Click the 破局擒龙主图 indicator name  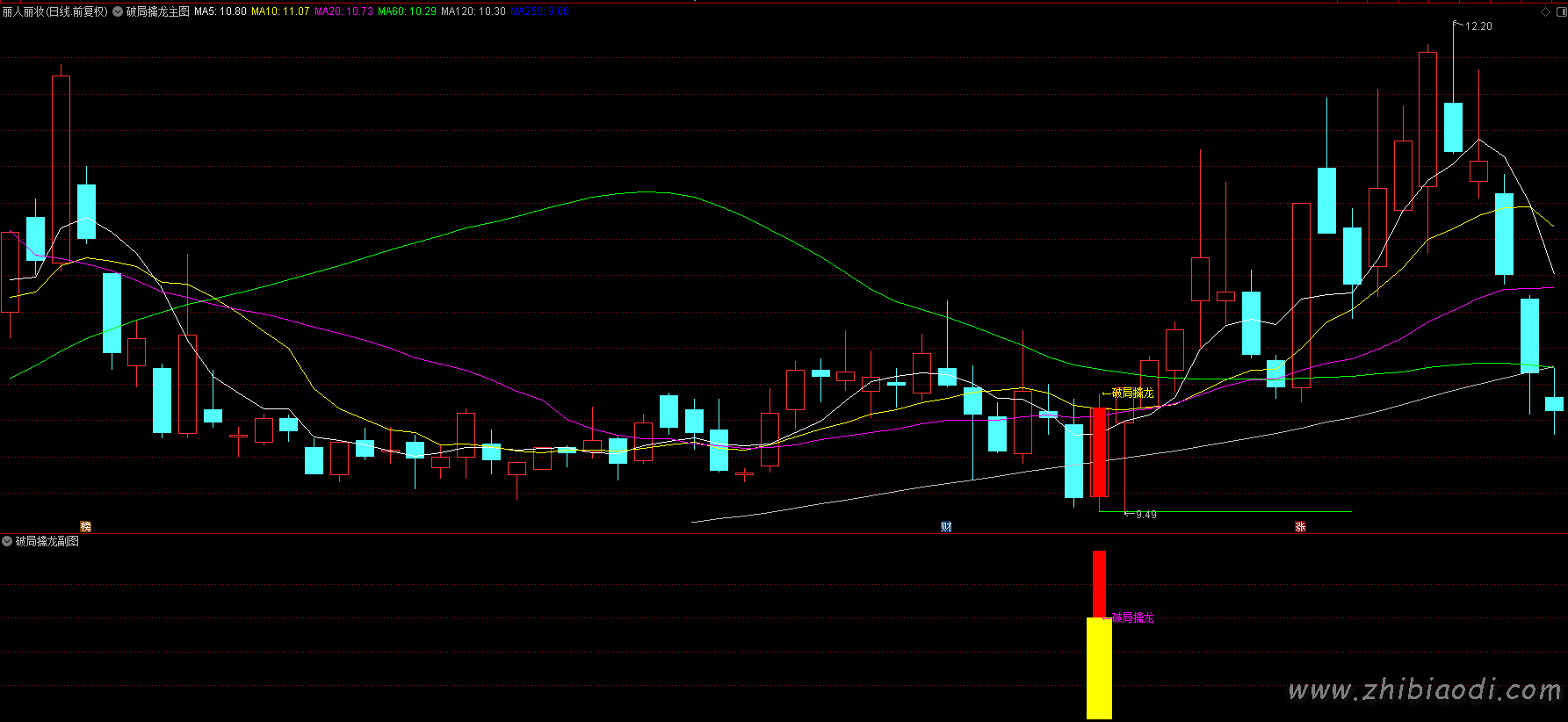pyautogui.click(x=158, y=11)
